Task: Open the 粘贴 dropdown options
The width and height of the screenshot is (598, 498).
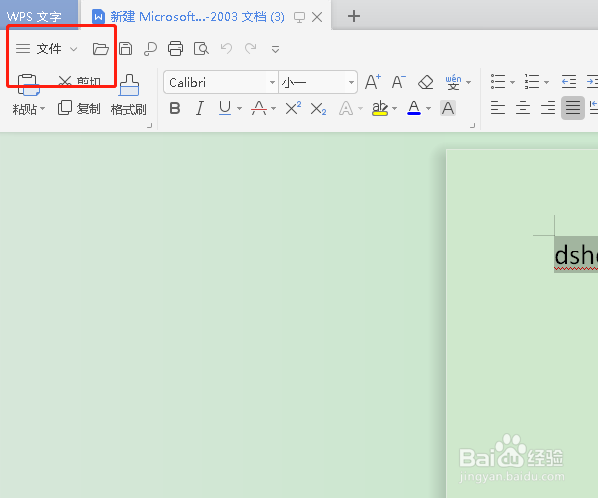Action: coord(42,109)
